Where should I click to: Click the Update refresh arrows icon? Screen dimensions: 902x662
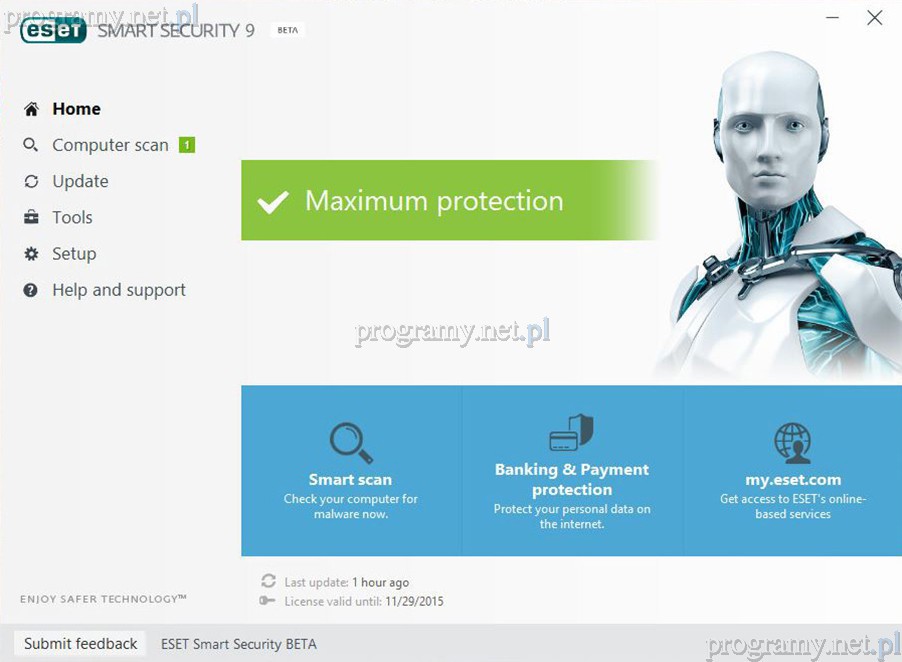pos(31,181)
